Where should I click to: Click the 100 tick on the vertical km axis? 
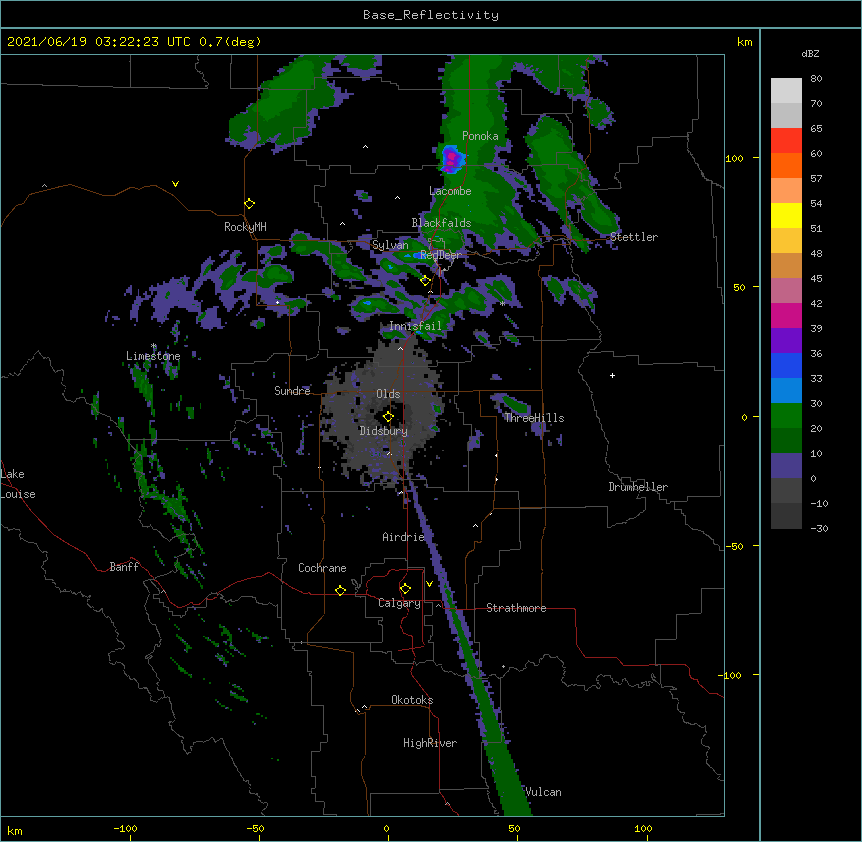tap(734, 158)
